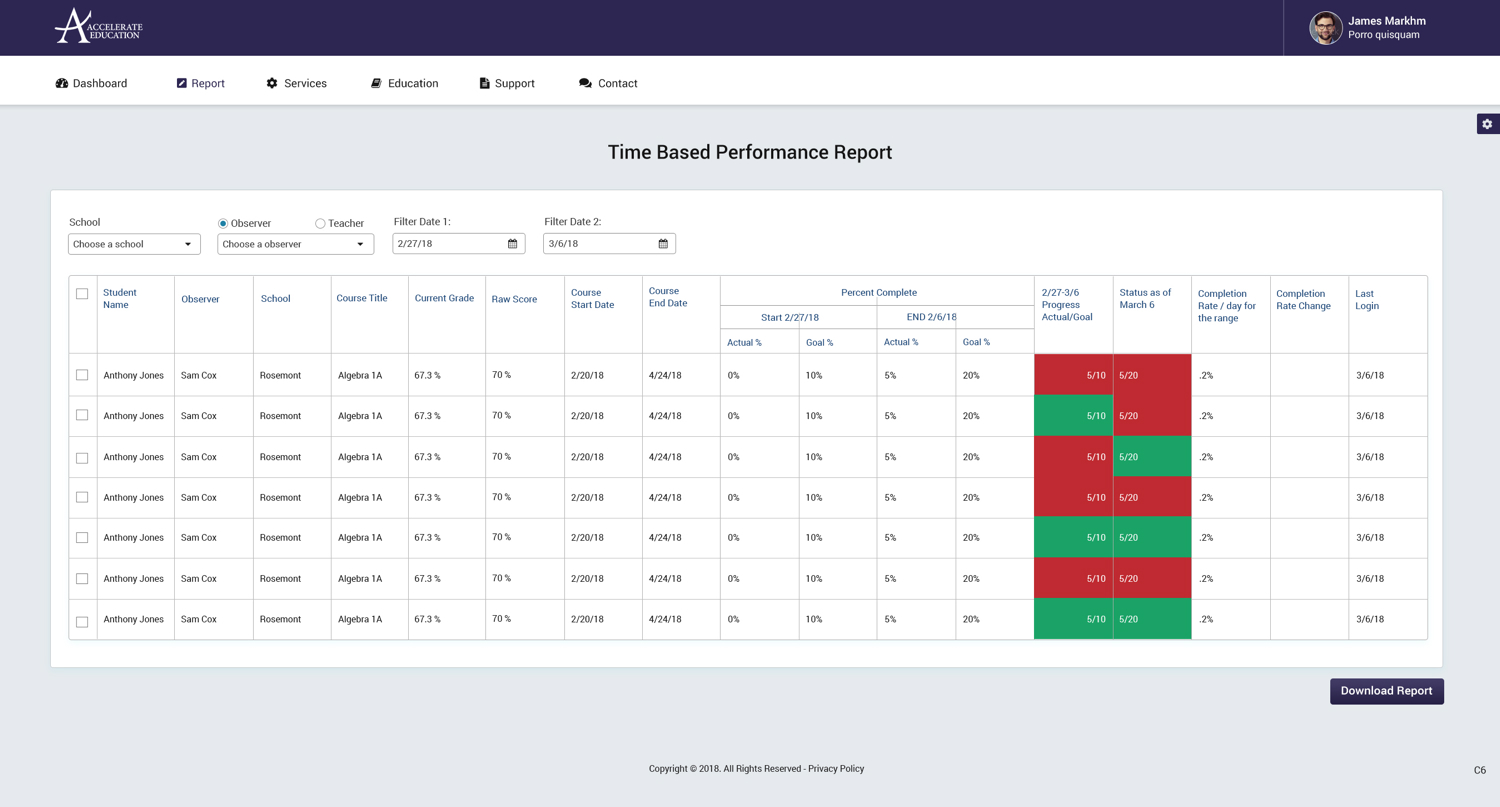
Task: Open the Privacy Policy link
Action: click(x=836, y=769)
